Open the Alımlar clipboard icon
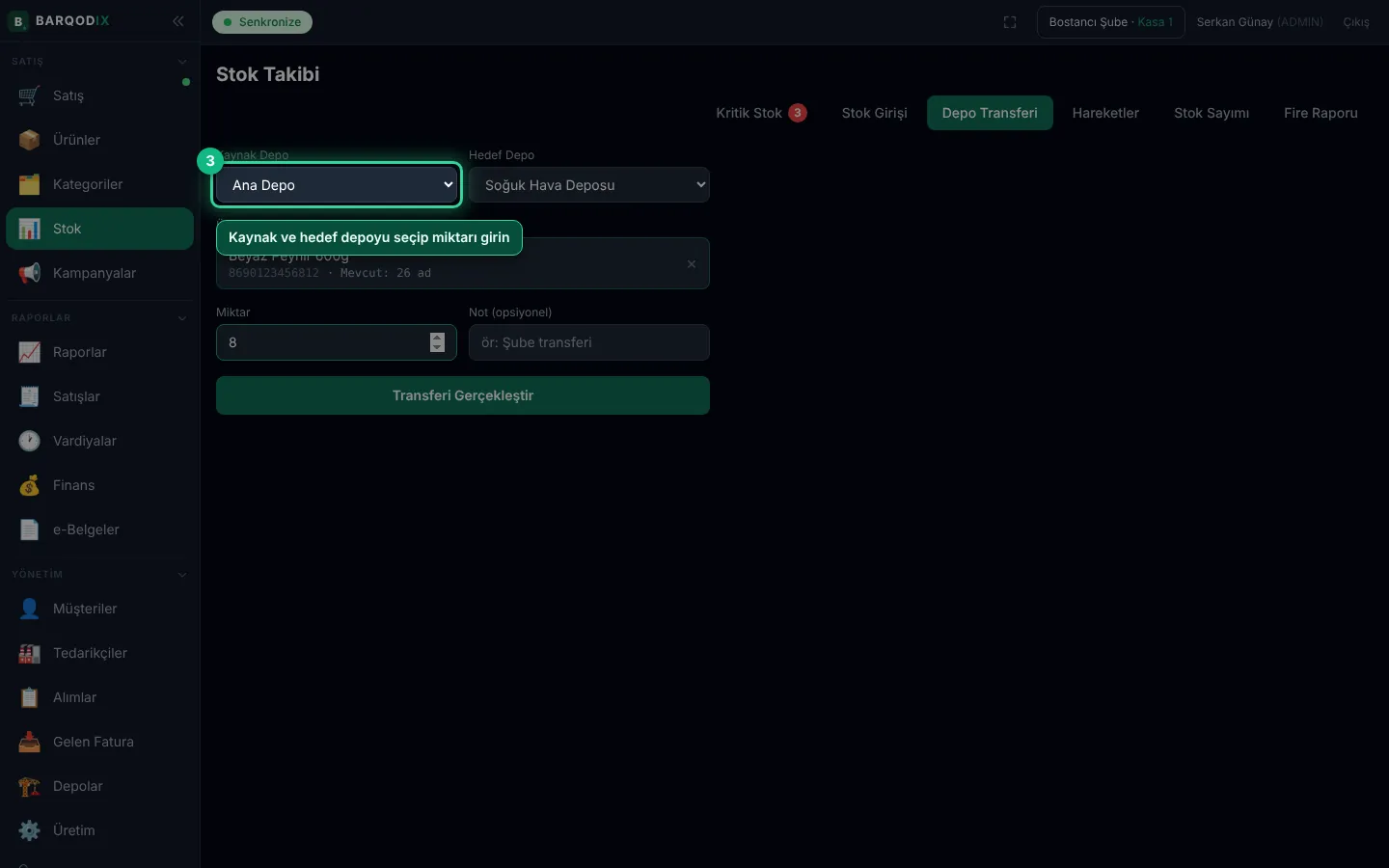This screenshot has width=1389, height=868. pyautogui.click(x=29, y=697)
